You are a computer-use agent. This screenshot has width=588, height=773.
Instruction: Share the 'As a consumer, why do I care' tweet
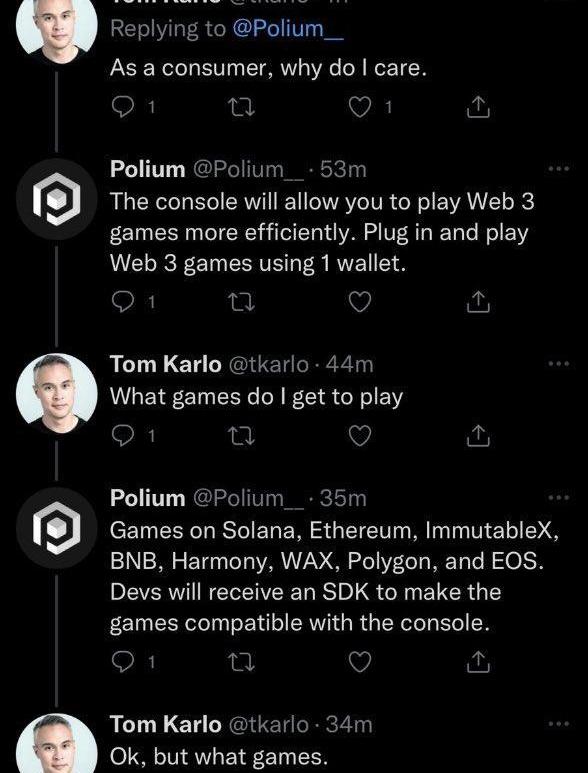[x=478, y=107]
